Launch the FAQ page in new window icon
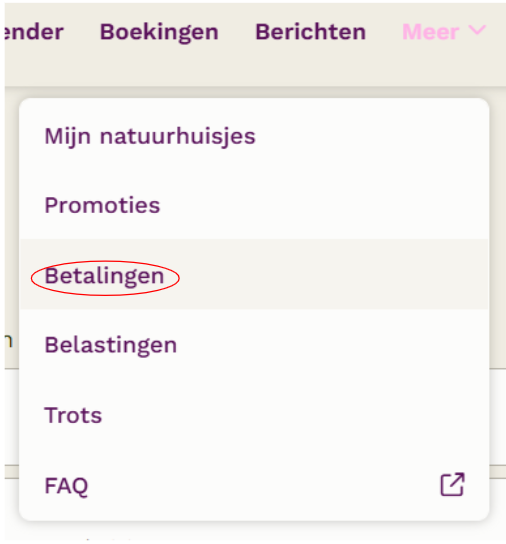Image resolution: width=506 pixels, height=544 pixels. click(x=453, y=484)
